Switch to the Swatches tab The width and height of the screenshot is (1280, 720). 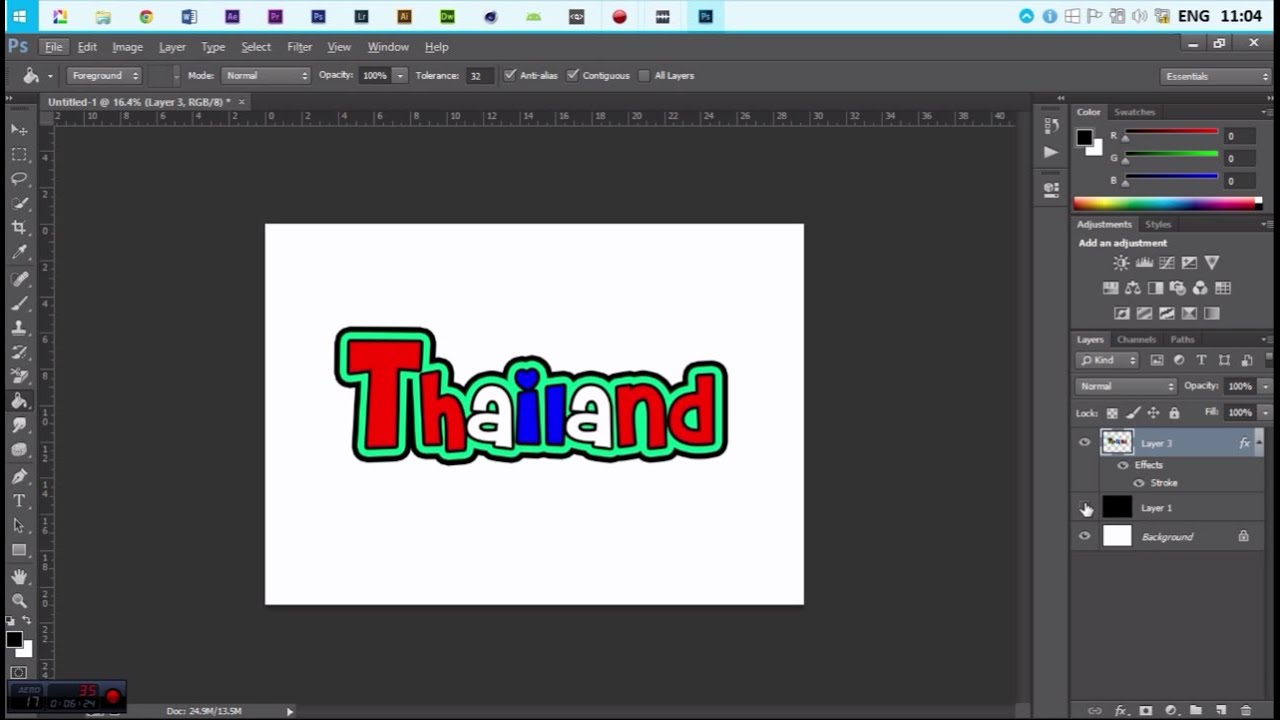(1134, 112)
